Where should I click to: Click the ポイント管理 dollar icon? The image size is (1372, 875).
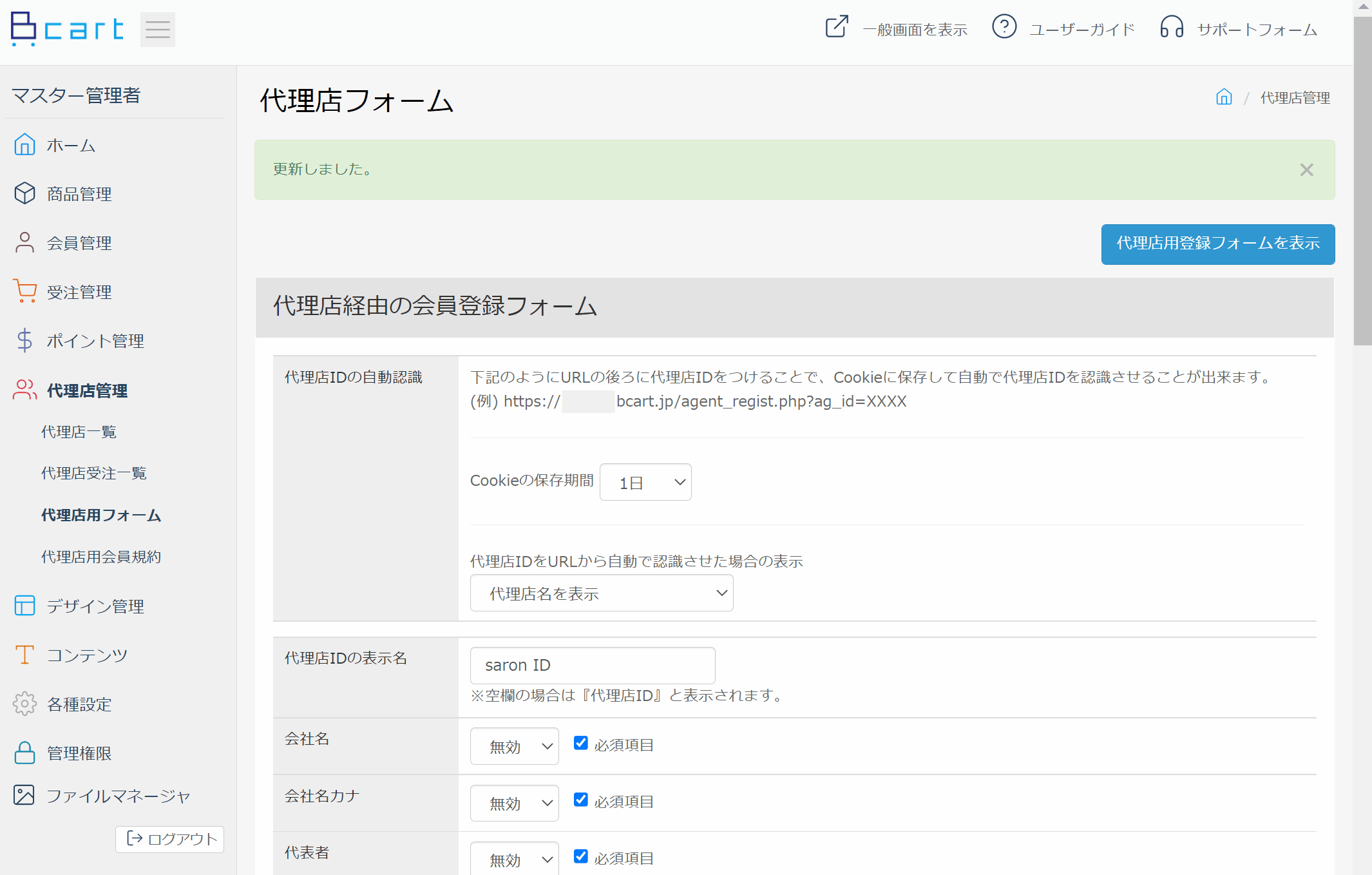(x=24, y=340)
